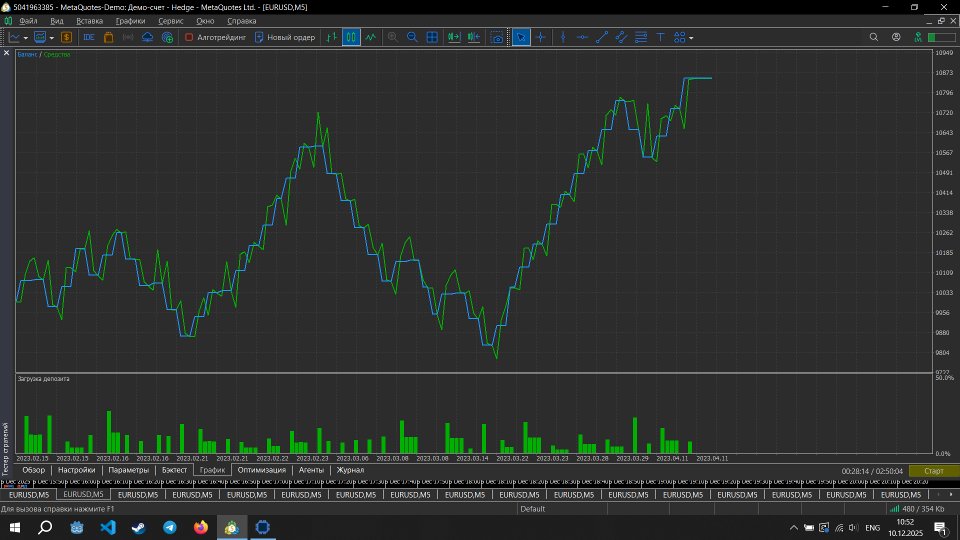Screen dimensions: 960x540
Task: Toggle the chart shift option
Action: click(x=473, y=37)
